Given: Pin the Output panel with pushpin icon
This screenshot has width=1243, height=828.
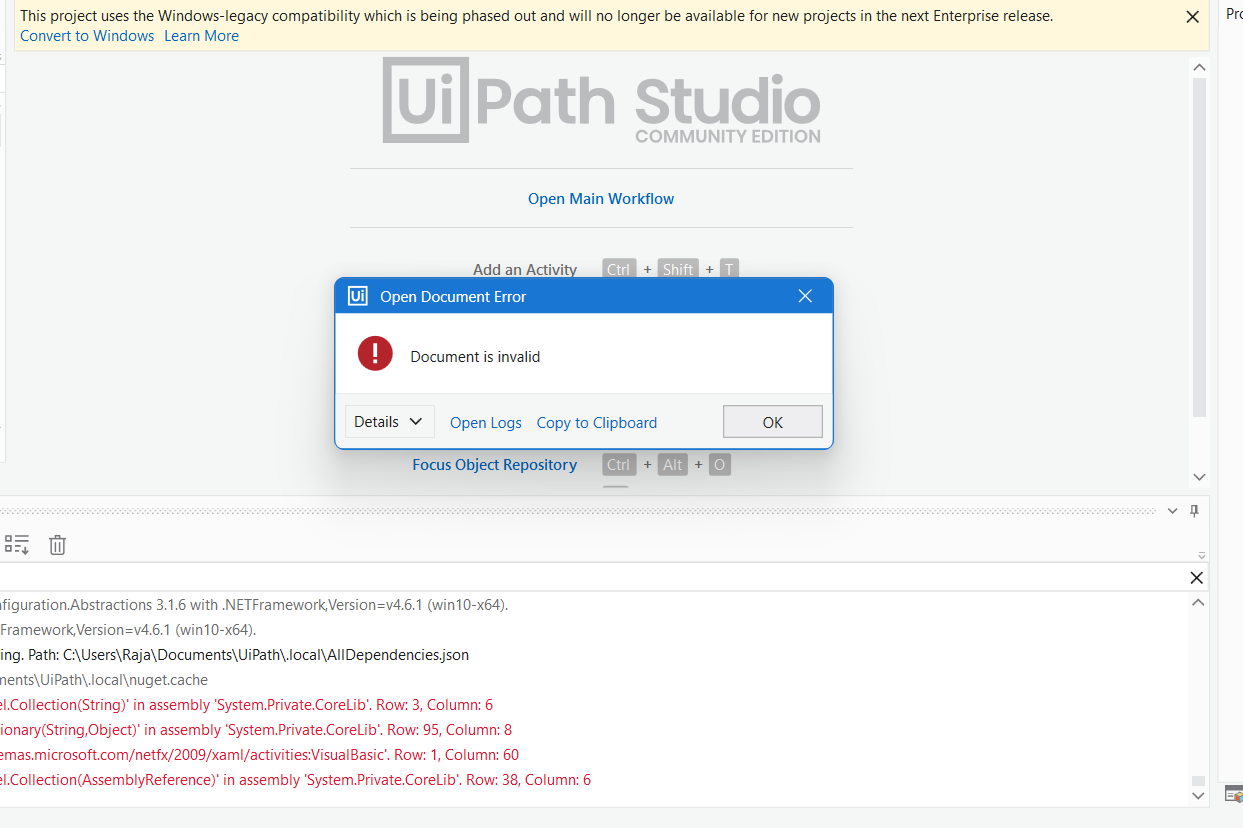Looking at the screenshot, I should click(x=1194, y=511).
